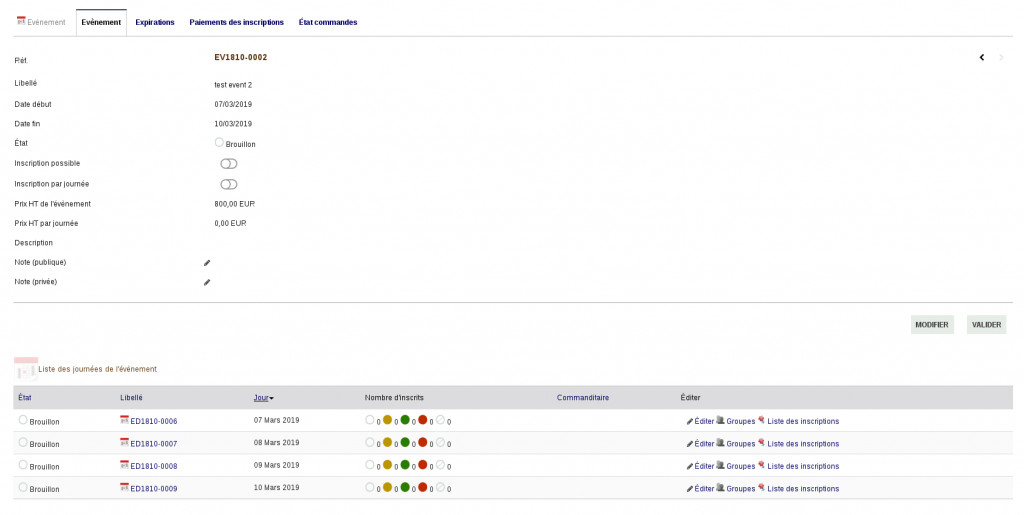Toggle Inscription par journée switch
The width and height of the screenshot is (1024, 515).
(x=229, y=184)
